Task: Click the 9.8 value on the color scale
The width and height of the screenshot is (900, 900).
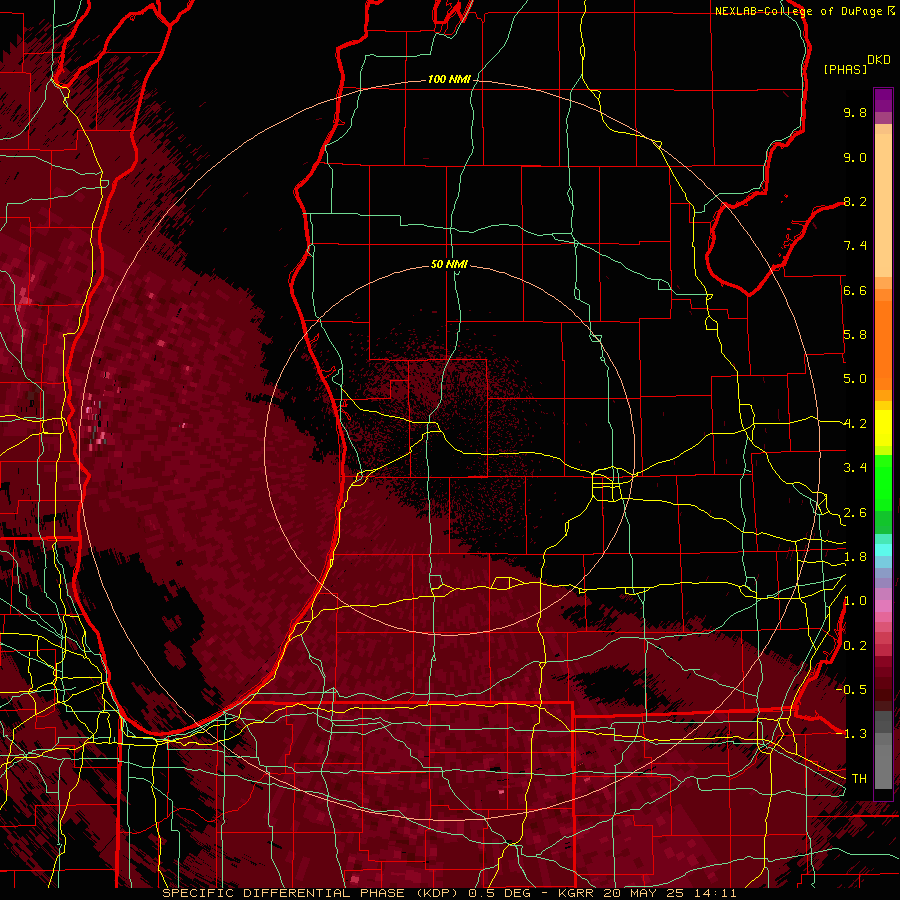Action: [855, 112]
